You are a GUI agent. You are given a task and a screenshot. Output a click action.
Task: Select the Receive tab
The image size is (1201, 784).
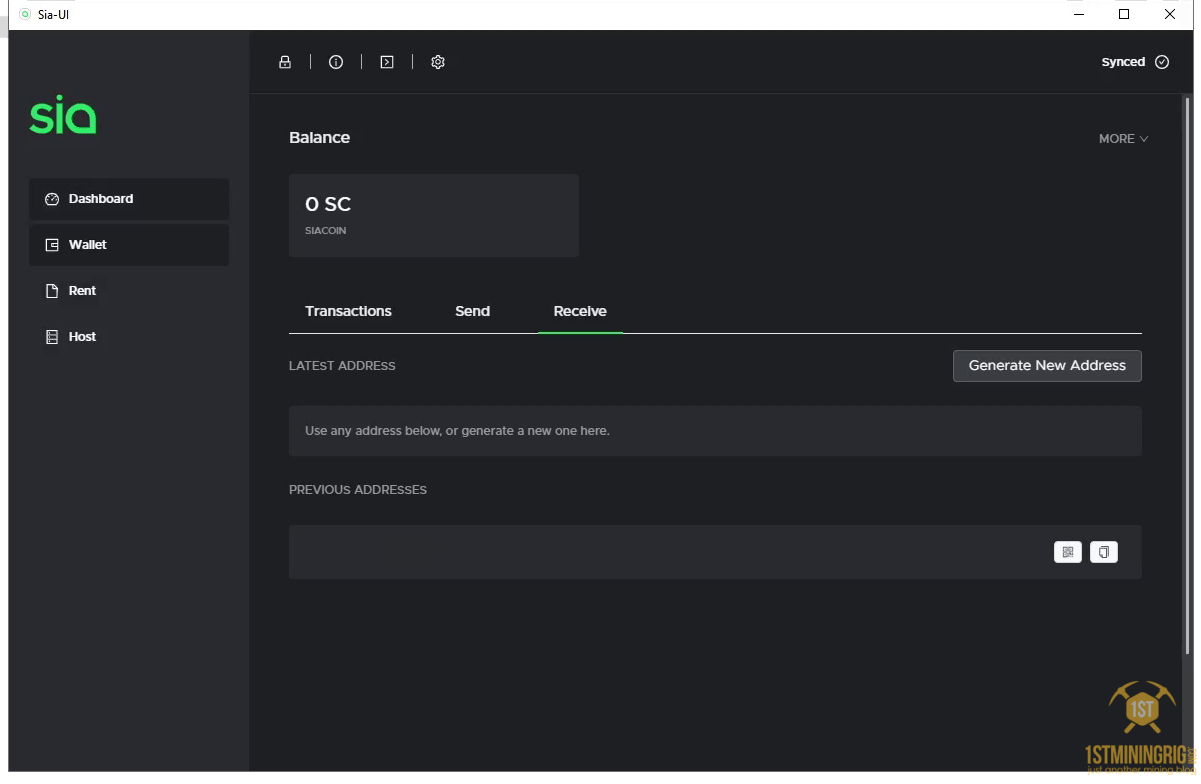(x=580, y=311)
